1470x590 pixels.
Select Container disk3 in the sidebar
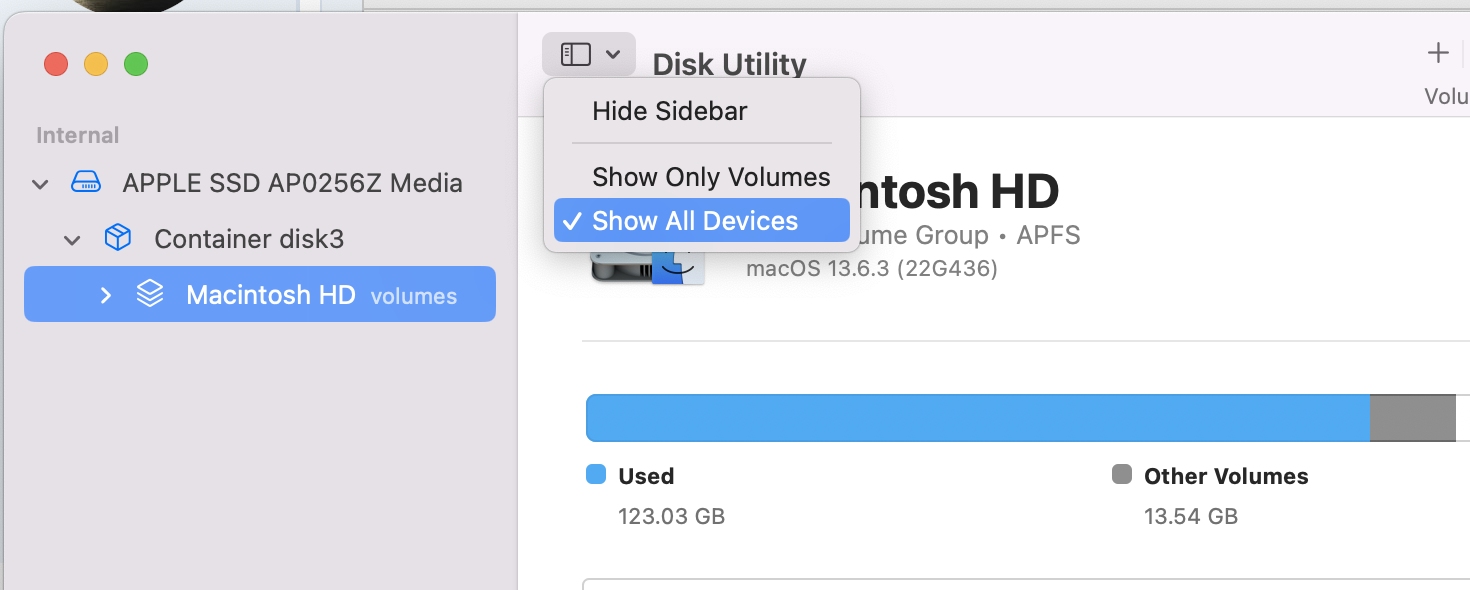pos(248,239)
